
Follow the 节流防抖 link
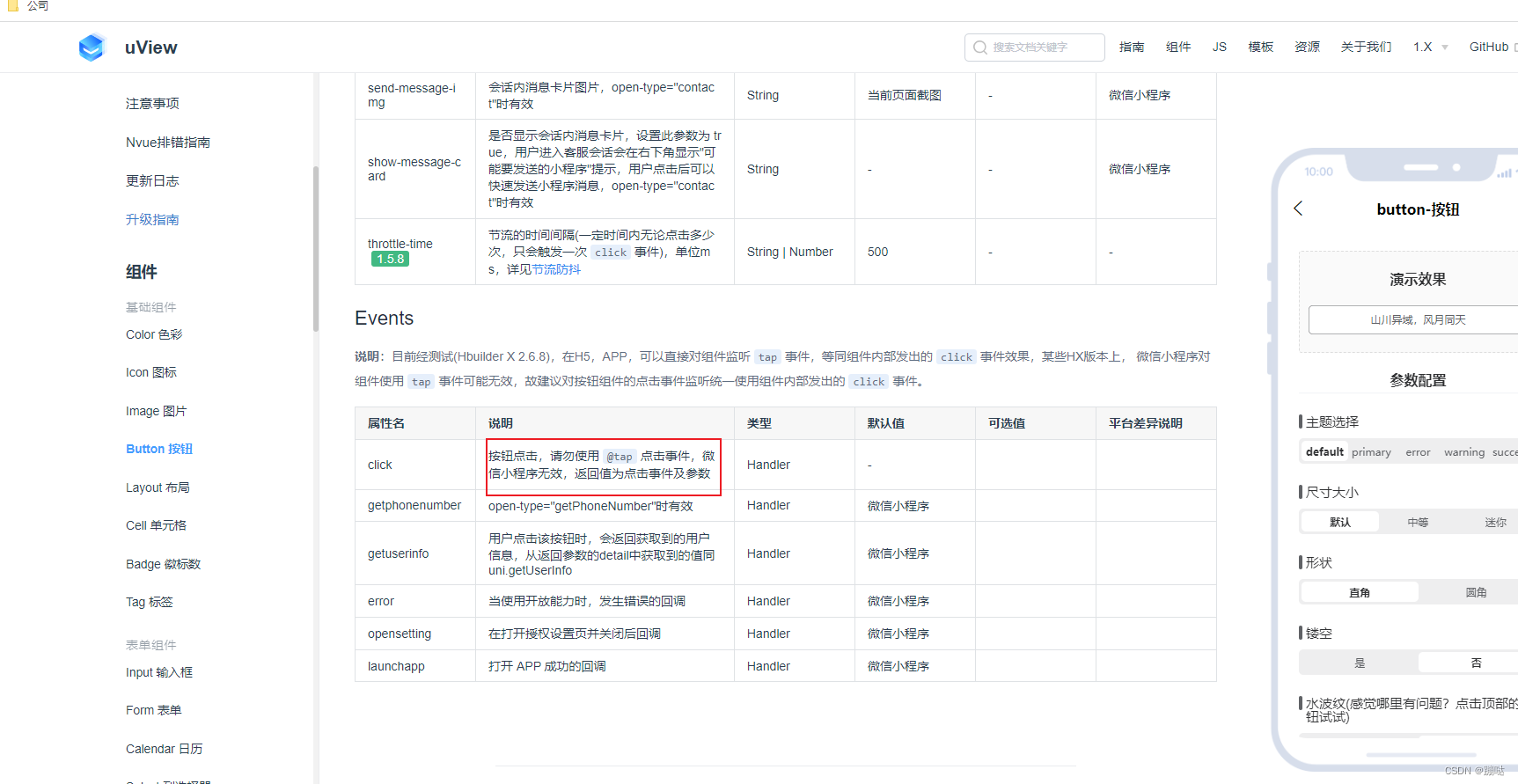coord(556,269)
